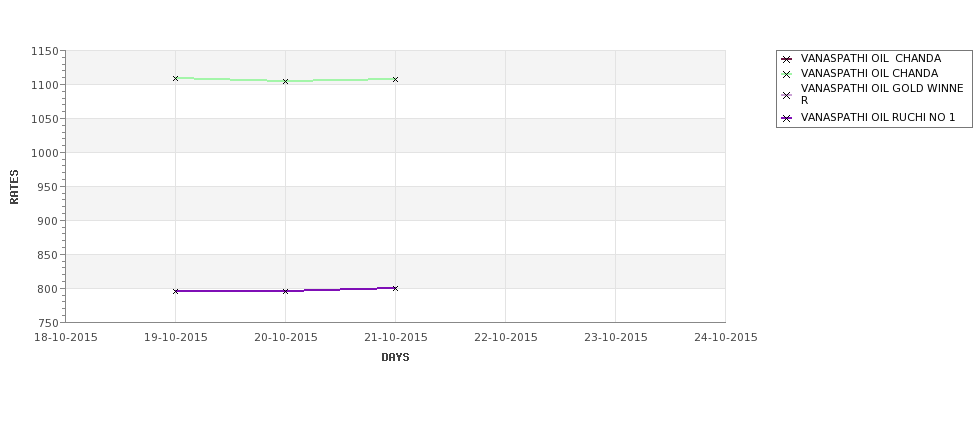Click the GOLD WINNER legend marker icon
Viewport: 975px width, 429px height.
pos(787,95)
